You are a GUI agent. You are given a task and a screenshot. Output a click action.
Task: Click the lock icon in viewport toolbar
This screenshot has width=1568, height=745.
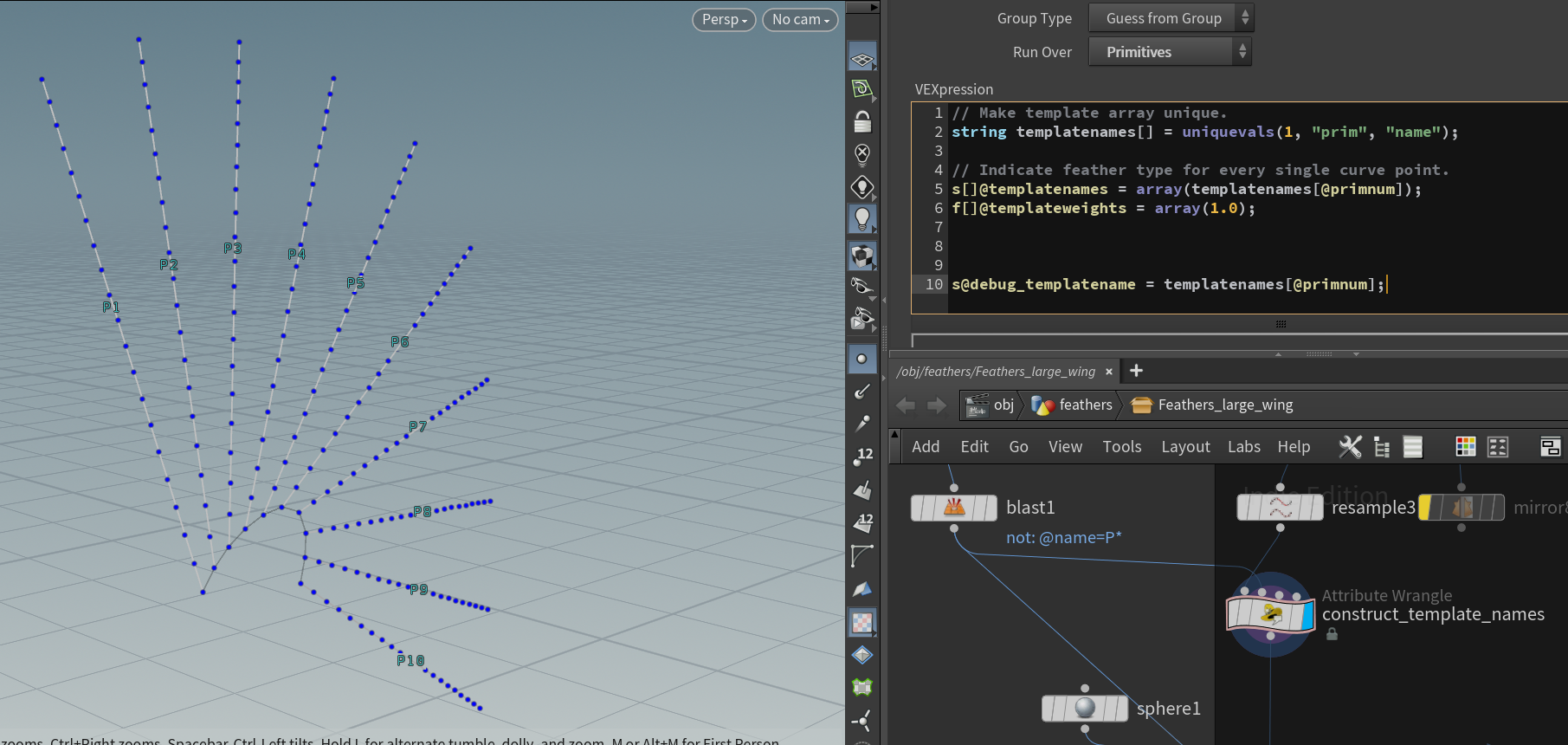862,122
